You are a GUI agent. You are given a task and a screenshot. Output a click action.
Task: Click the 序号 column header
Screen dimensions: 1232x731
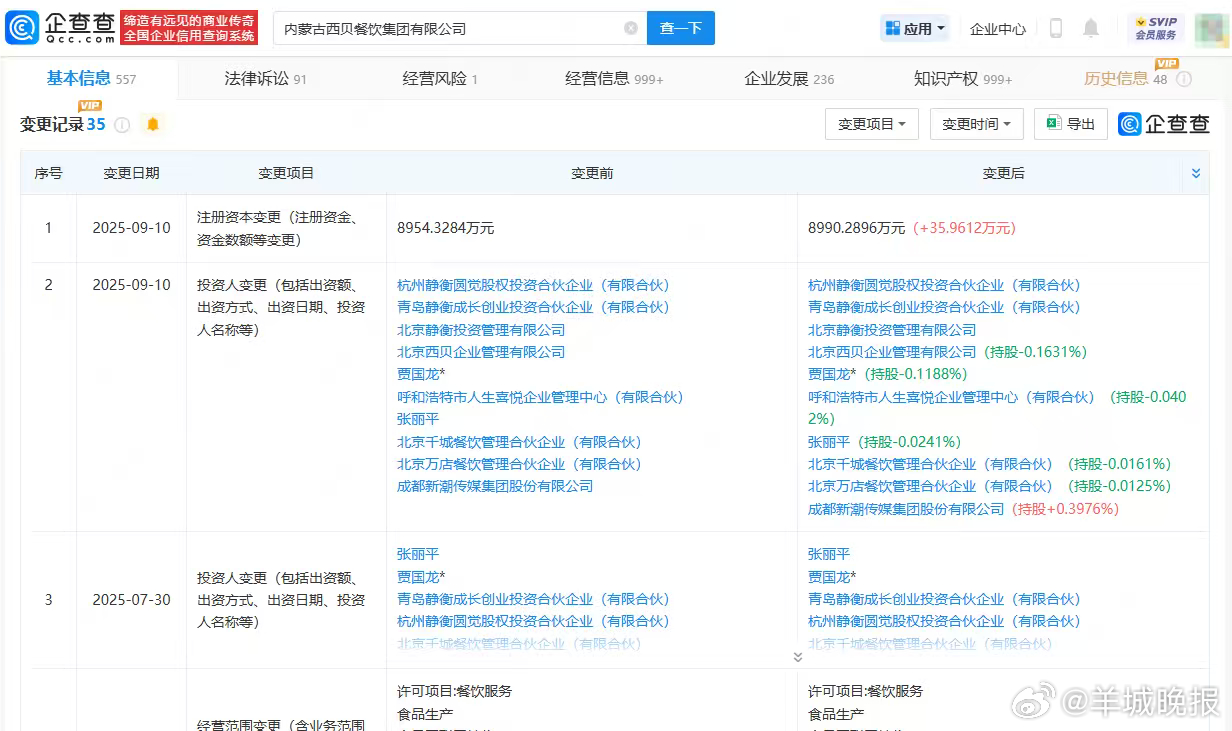tap(48, 173)
